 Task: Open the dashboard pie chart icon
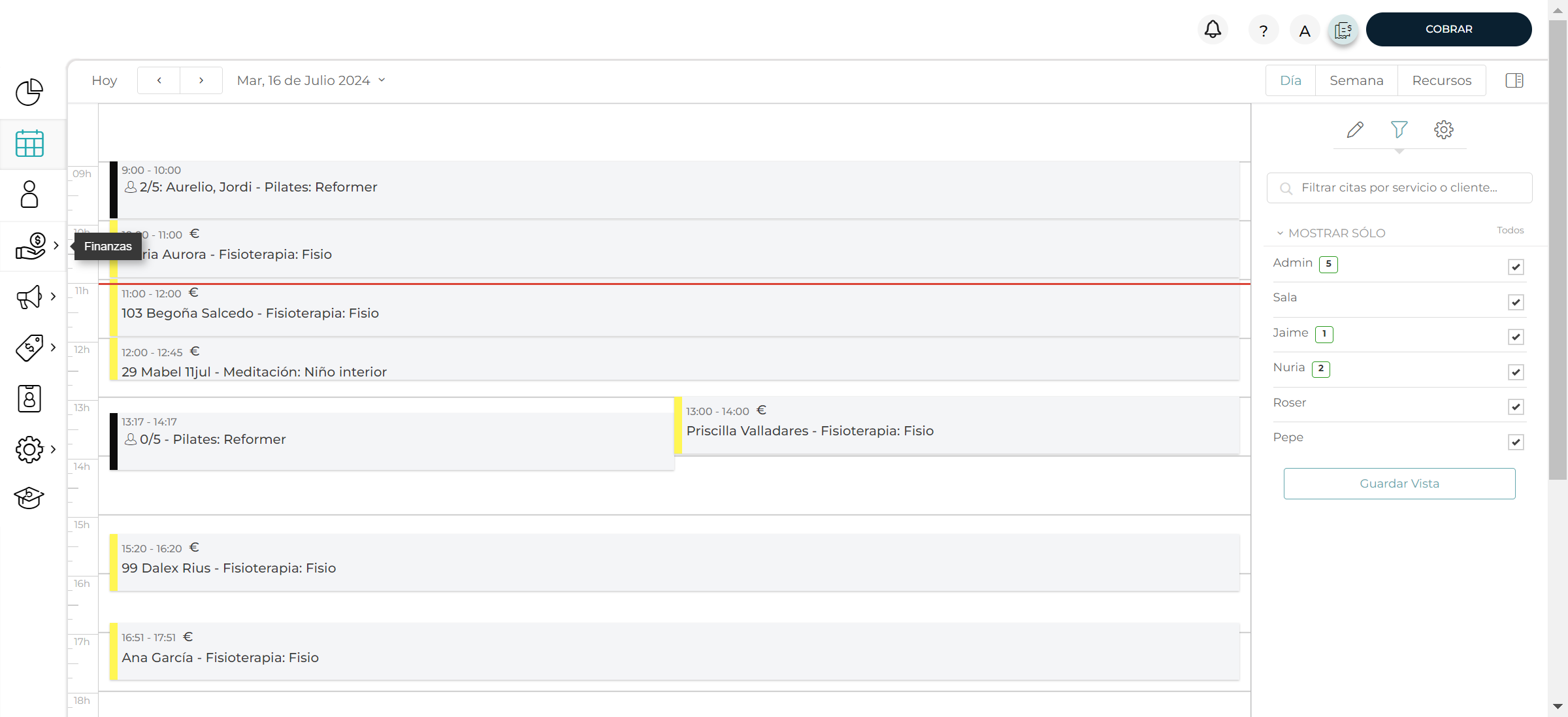click(29, 92)
